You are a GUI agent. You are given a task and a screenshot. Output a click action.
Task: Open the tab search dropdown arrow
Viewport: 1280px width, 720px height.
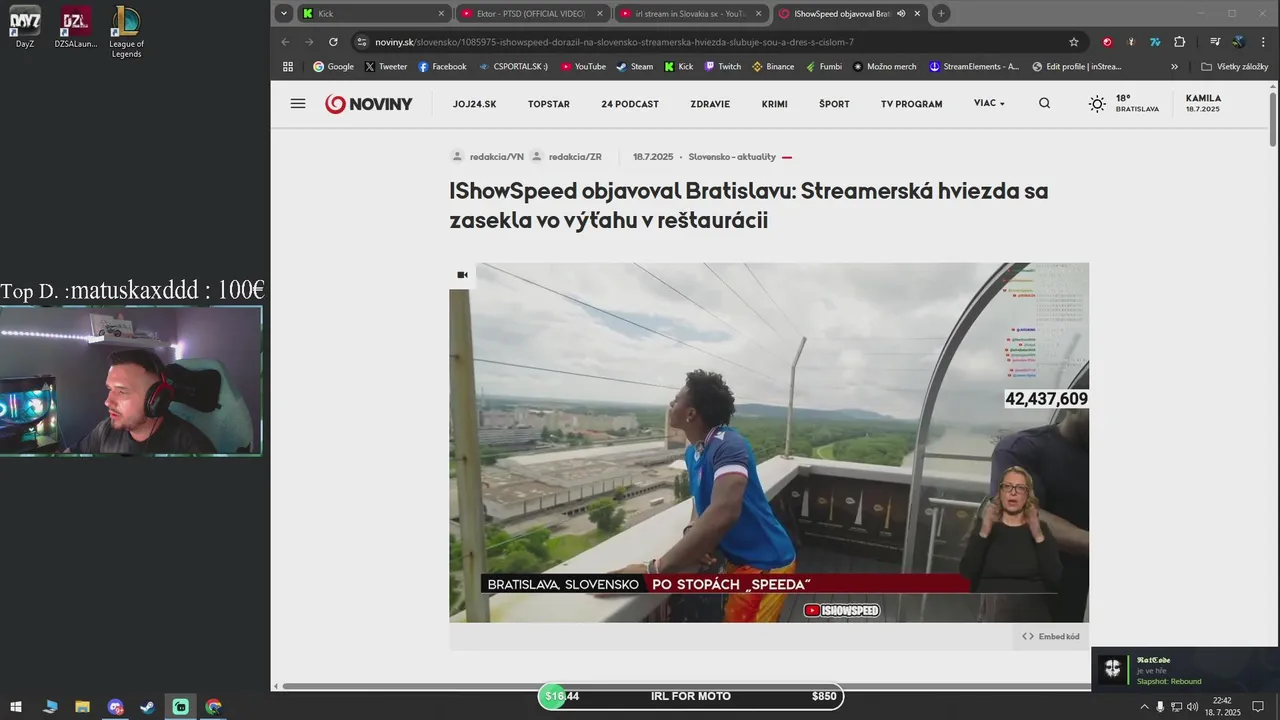284,14
